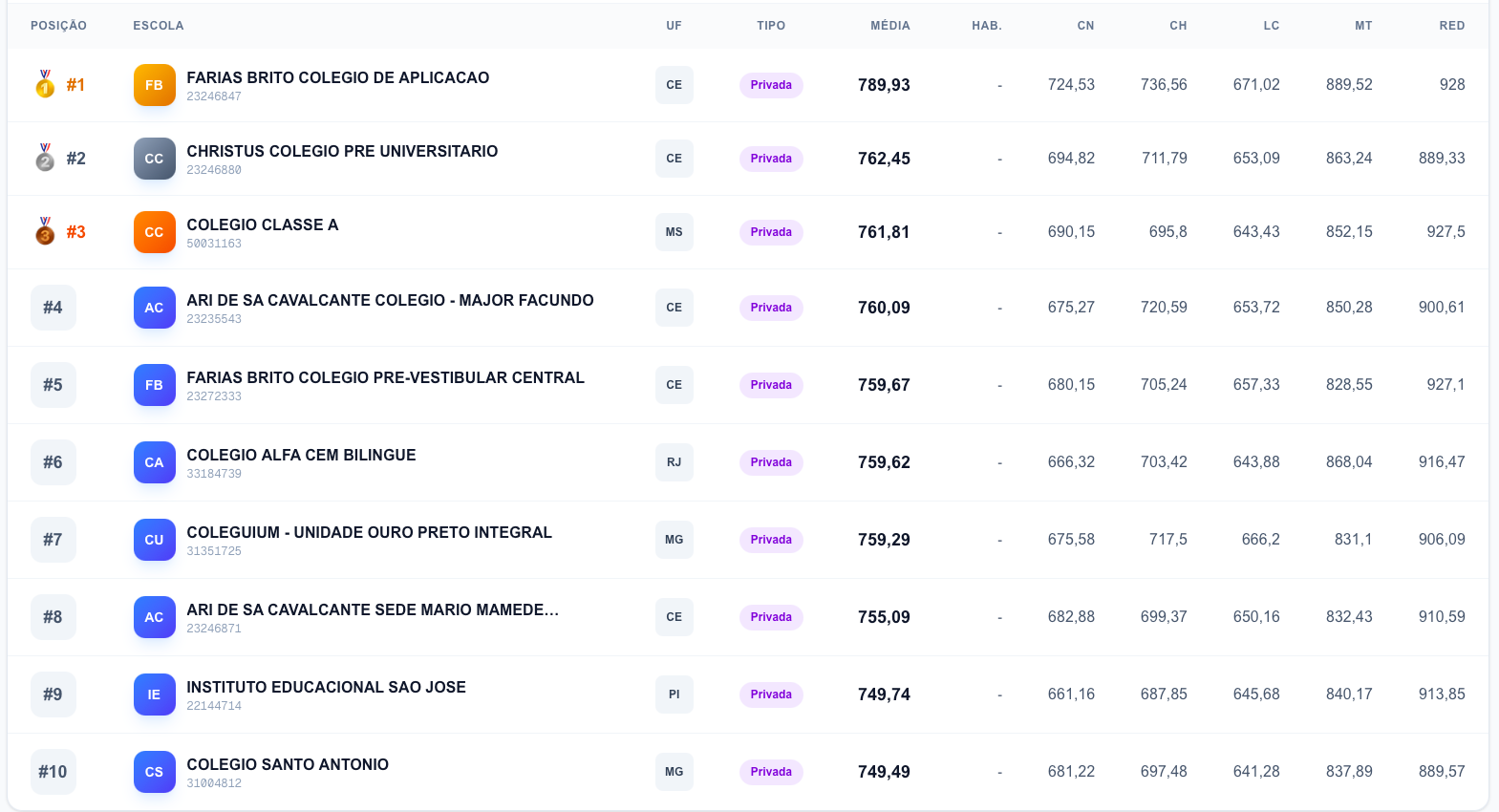Click the gold medal icon for rank #1

point(45,85)
